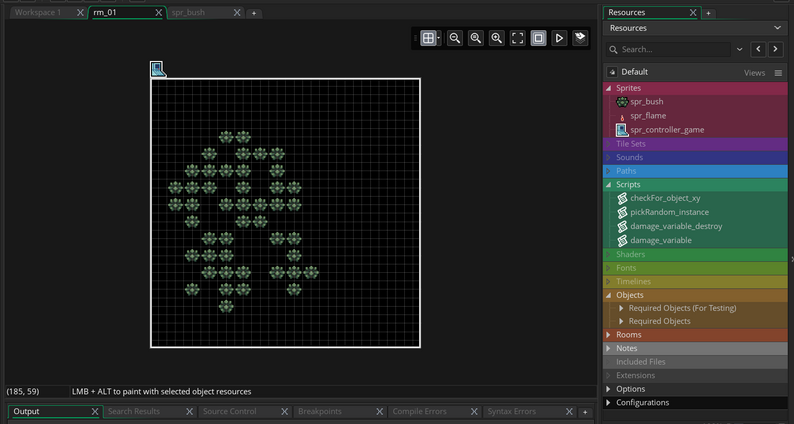Click the layers view icon in room toolbar
The image size is (794, 424).
[580, 38]
